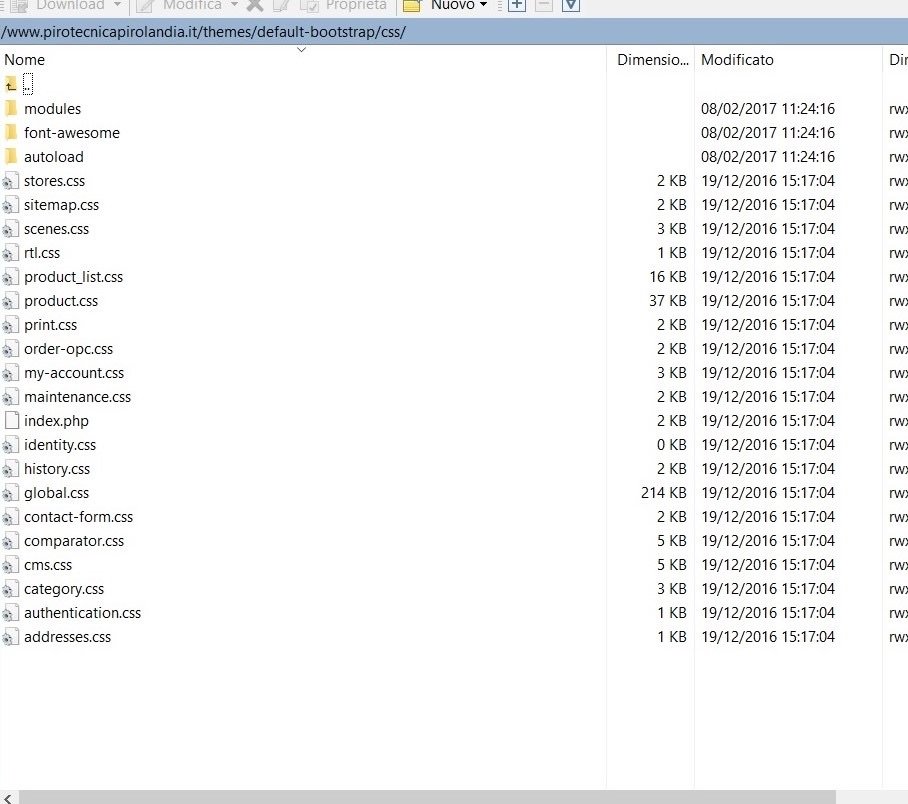
Task: Click the modified date of stores.css
Action: [x=768, y=181]
